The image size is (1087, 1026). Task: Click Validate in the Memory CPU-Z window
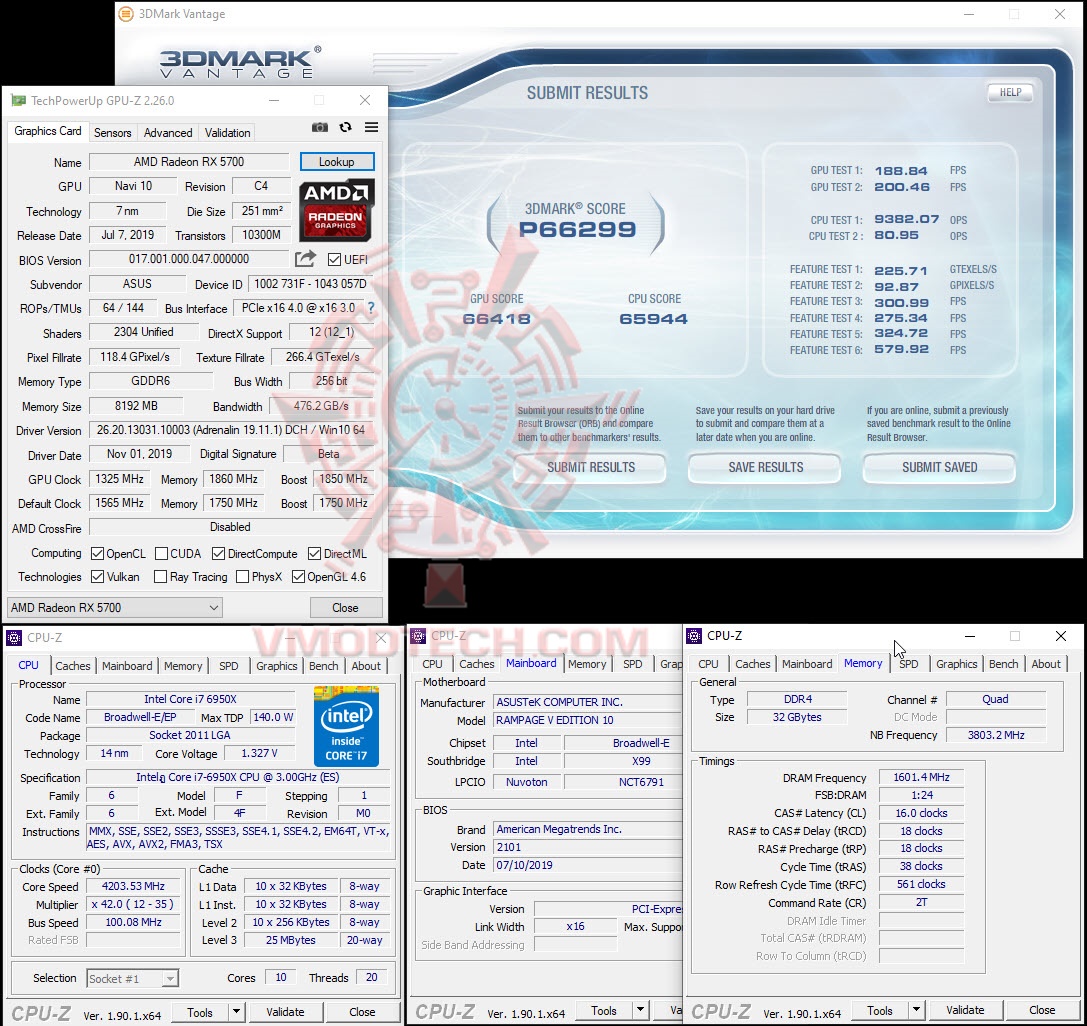pyautogui.click(x=965, y=1010)
